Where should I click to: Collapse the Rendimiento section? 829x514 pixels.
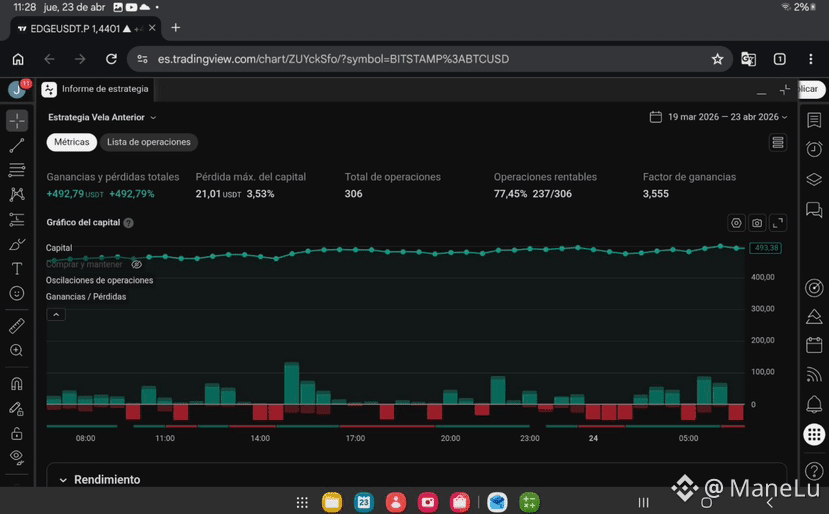point(63,480)
